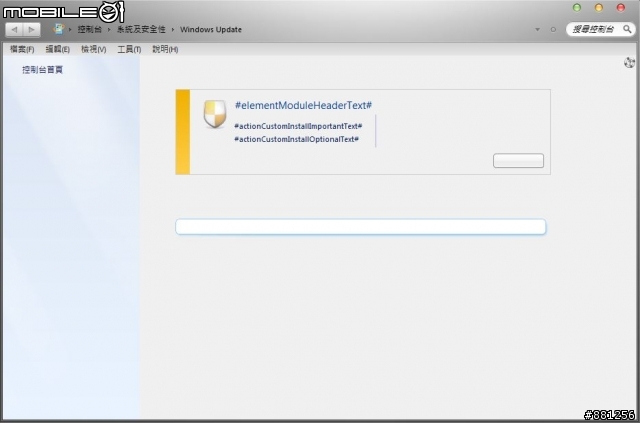Image resolution: width=640 pixels, height=423 pixels.
Task: Click the green window button
Action: click(x=577, y=8)
